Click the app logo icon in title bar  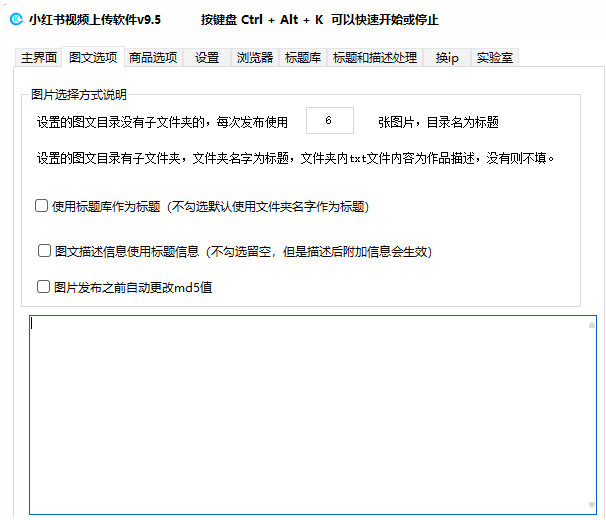[17, 19]
